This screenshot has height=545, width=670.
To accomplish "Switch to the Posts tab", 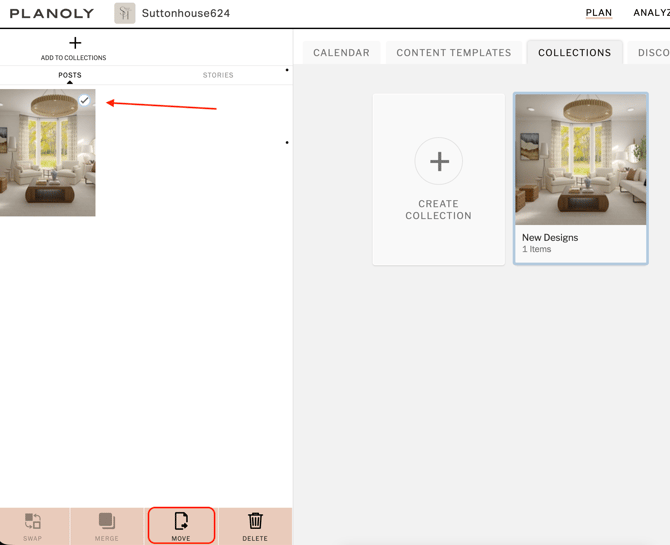I will (x=70, y=75).
